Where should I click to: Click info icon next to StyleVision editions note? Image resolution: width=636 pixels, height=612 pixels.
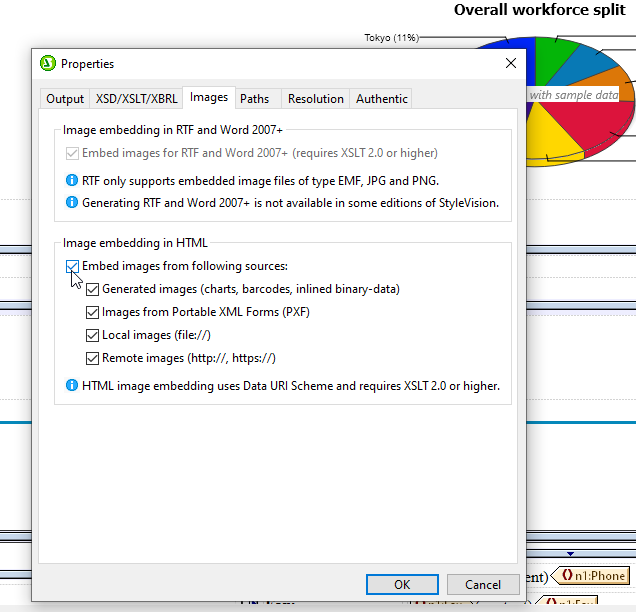(71, 202)
